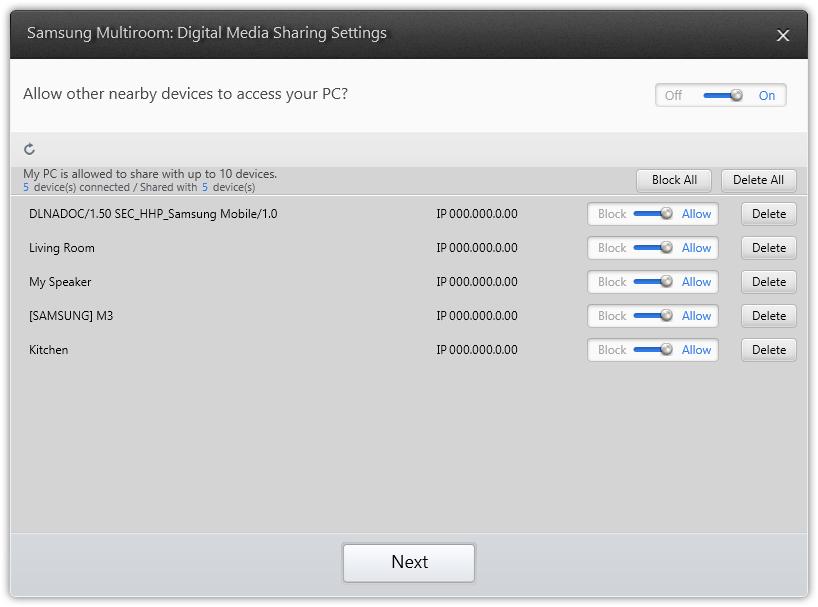Toggle Block/Allow for DLNADOC Samsung Mobile device
818x607 pixels.
point(653,214)
